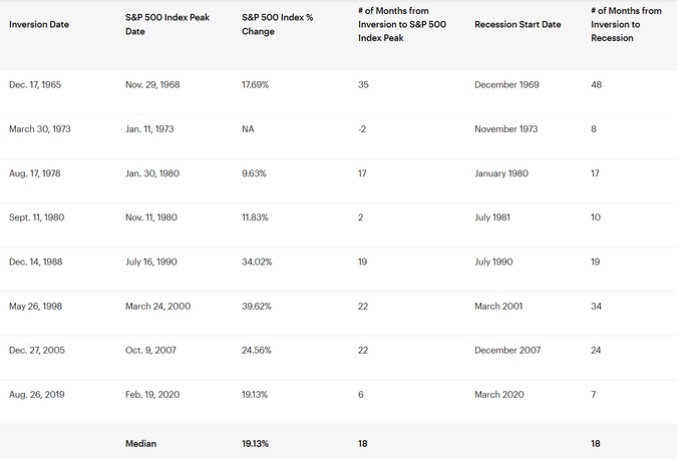Click the Inversion Date column header
The image size is (677, 461).
39,24
